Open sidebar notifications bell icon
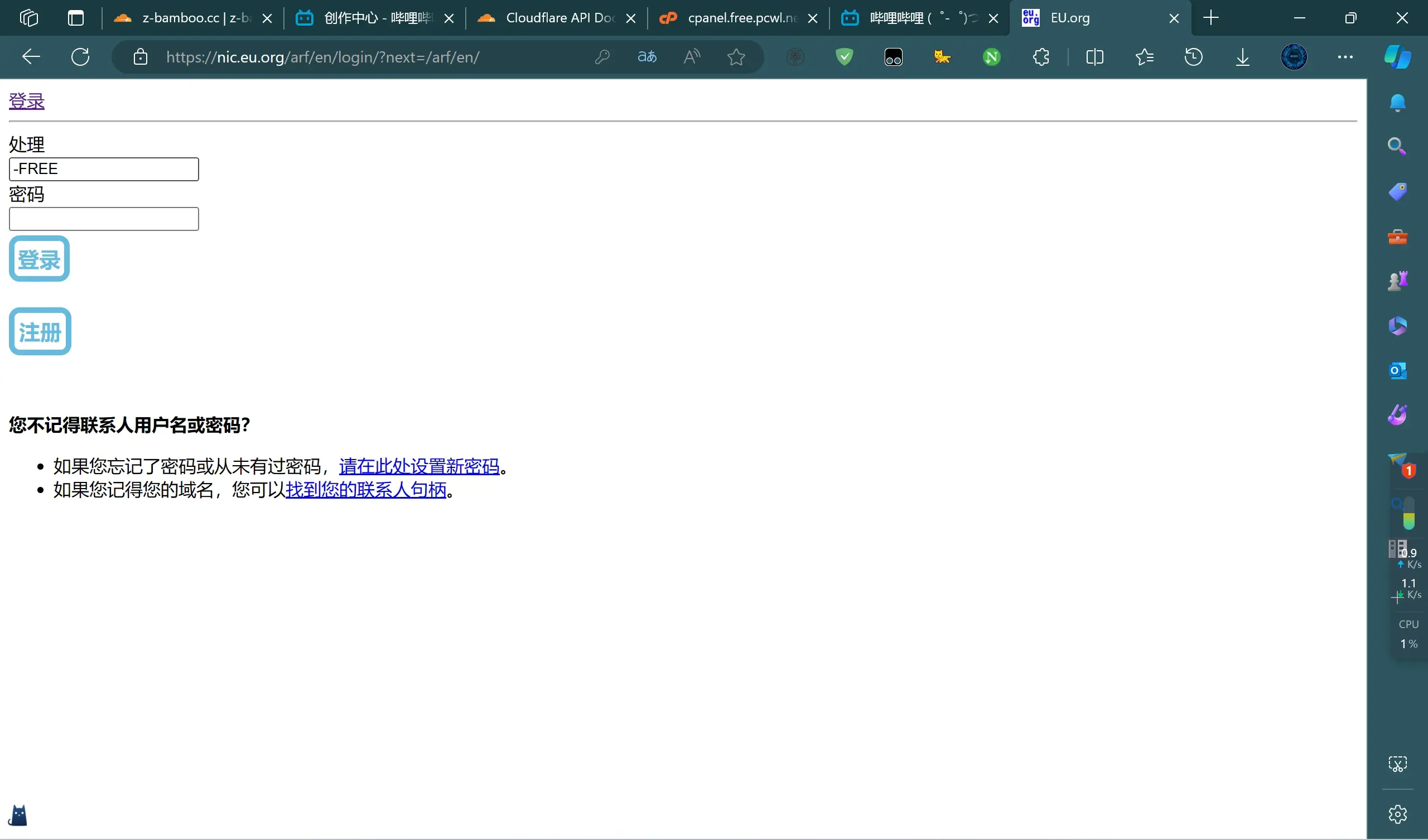1428x840 pixels. (1398, 103)
